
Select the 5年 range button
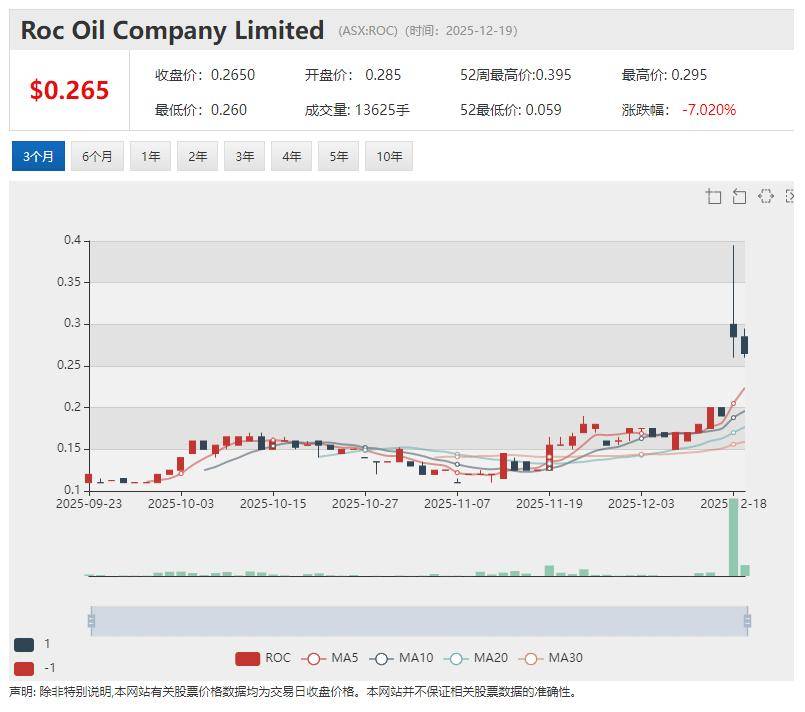[x=339, y=156]
